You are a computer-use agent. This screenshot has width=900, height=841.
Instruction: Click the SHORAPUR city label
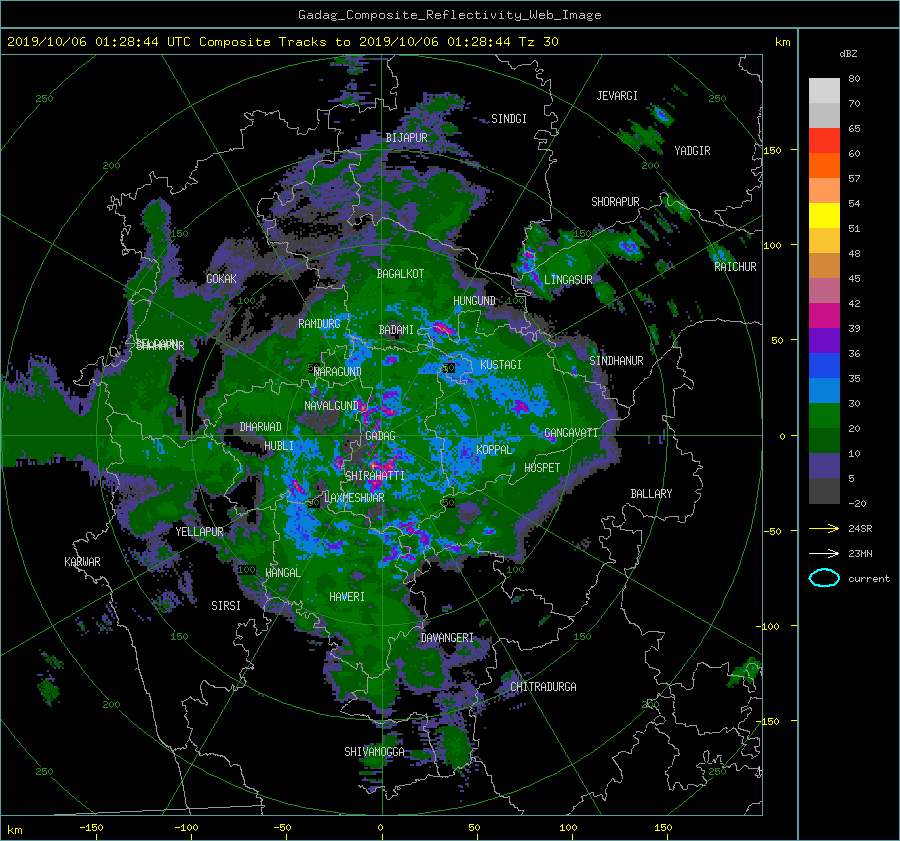pyautogui.click(x=615, y=202)
